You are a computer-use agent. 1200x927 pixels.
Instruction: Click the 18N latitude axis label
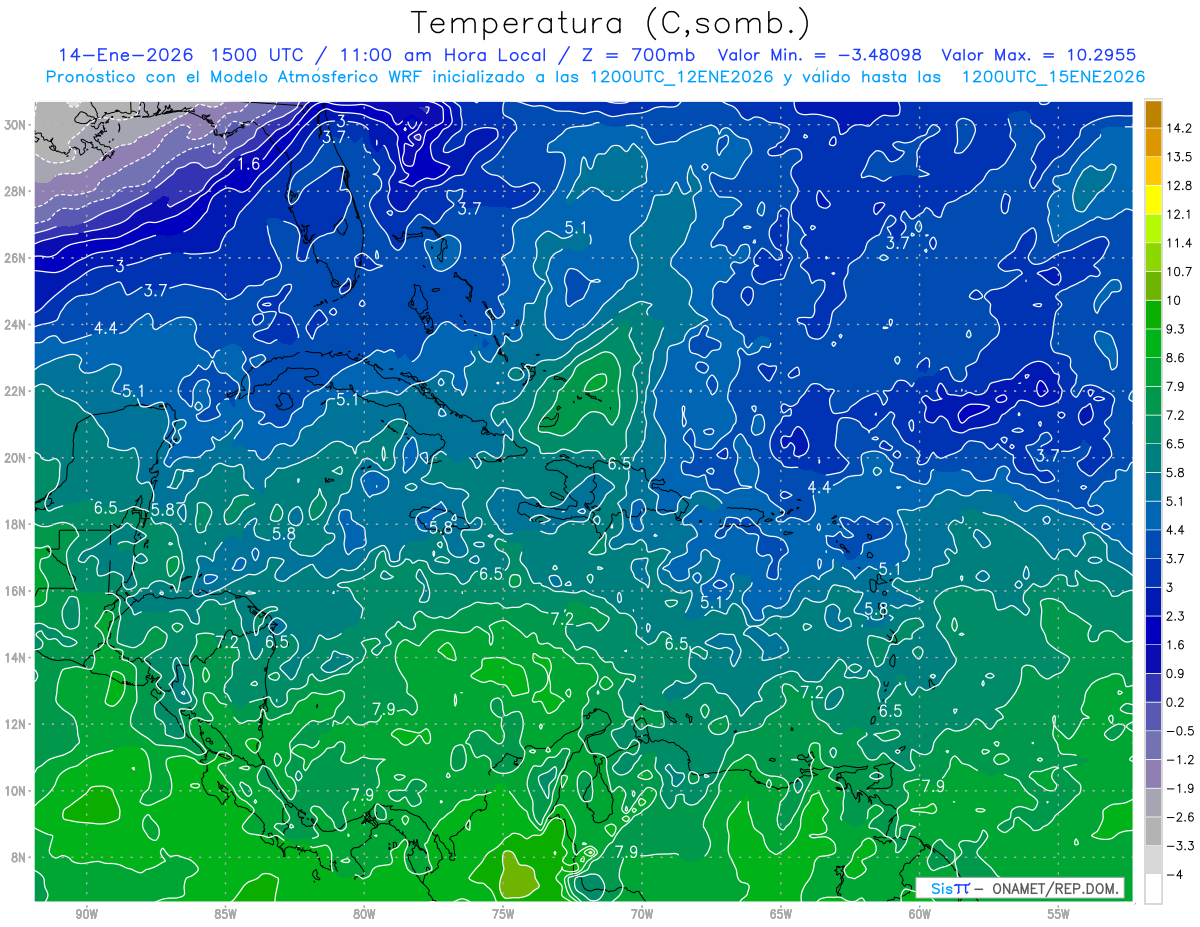17,525
